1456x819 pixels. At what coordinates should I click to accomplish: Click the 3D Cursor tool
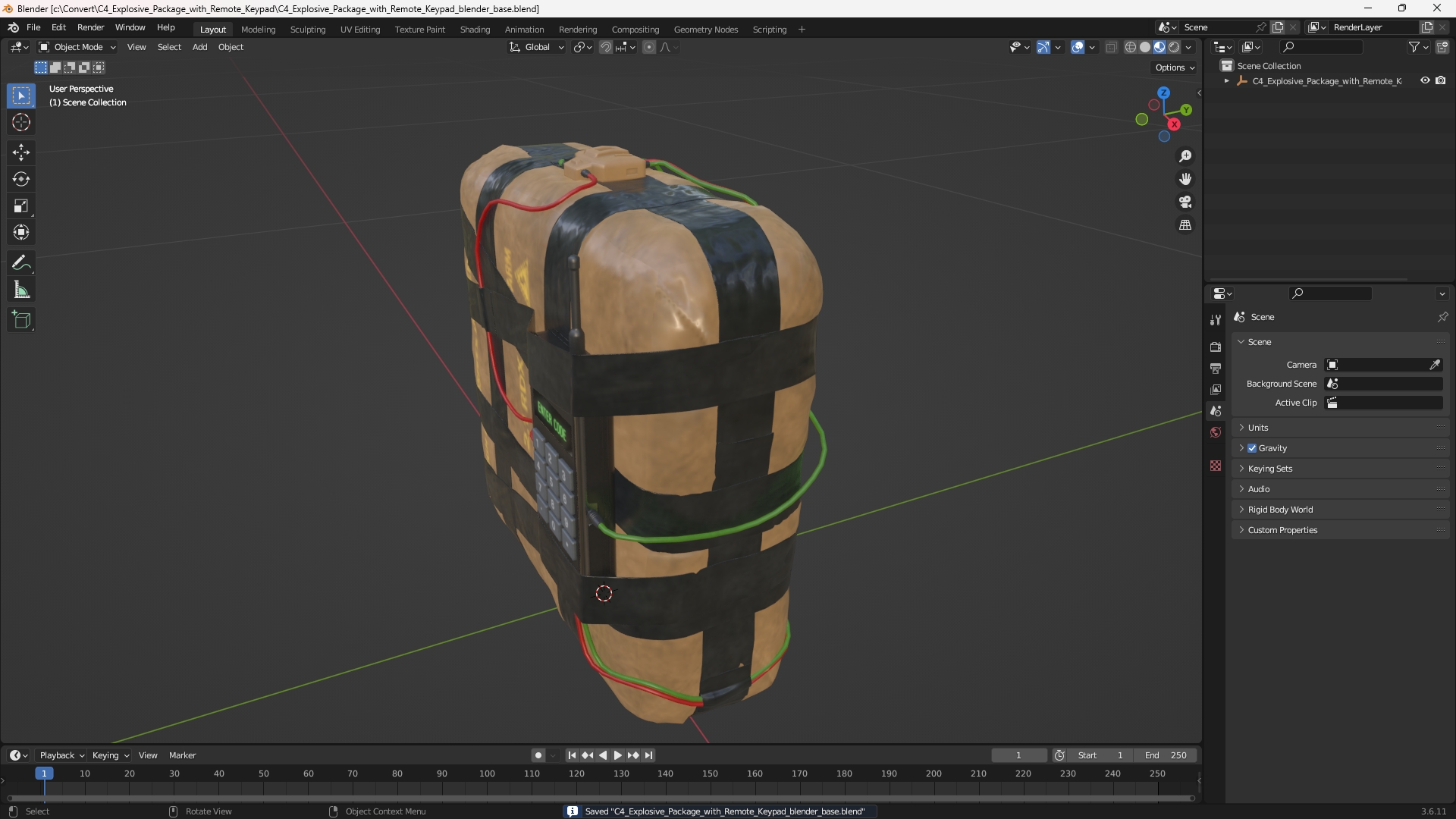click(21, 122)
